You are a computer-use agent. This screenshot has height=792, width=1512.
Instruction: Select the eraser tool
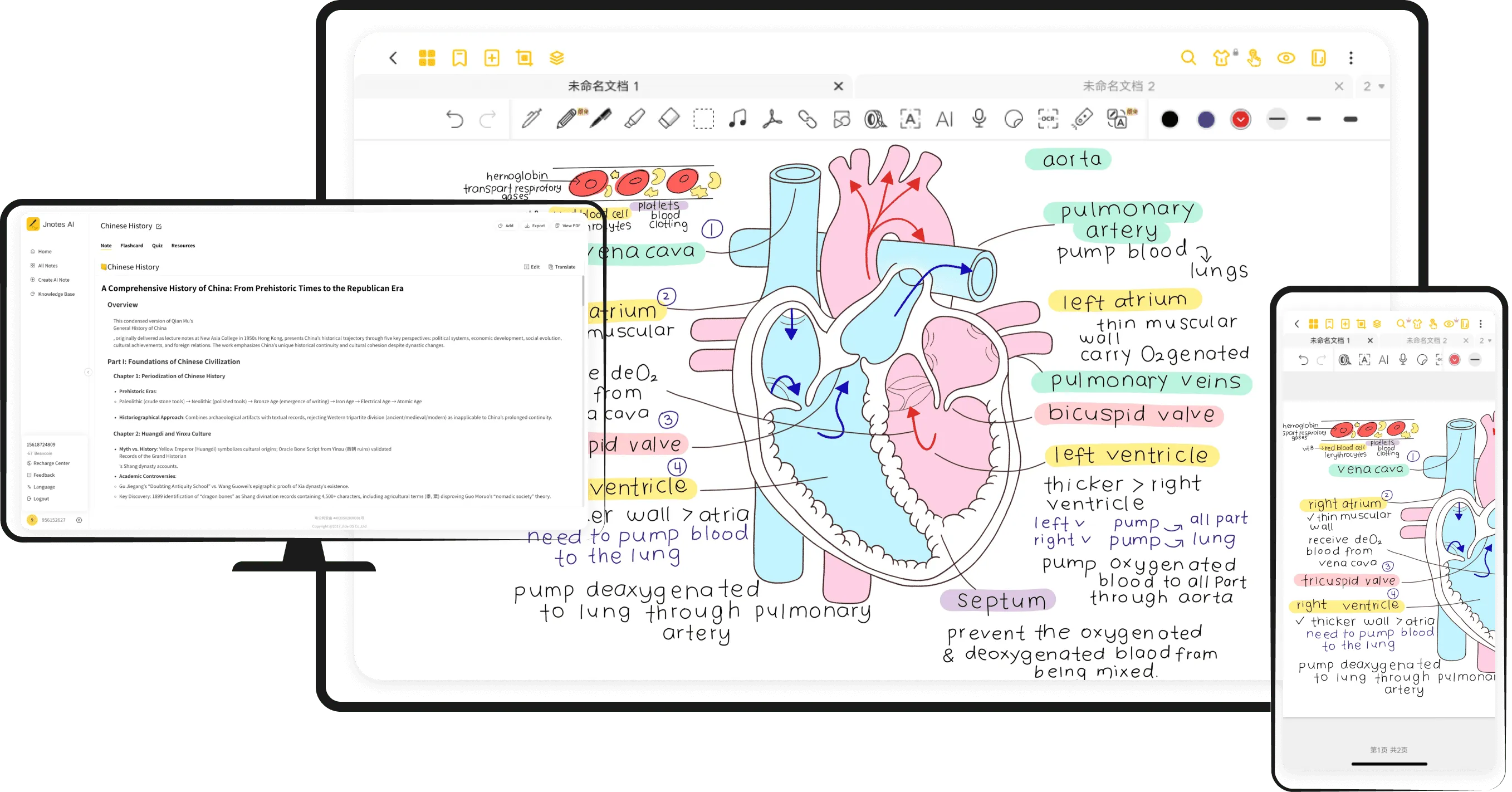(x=669, y=119)
